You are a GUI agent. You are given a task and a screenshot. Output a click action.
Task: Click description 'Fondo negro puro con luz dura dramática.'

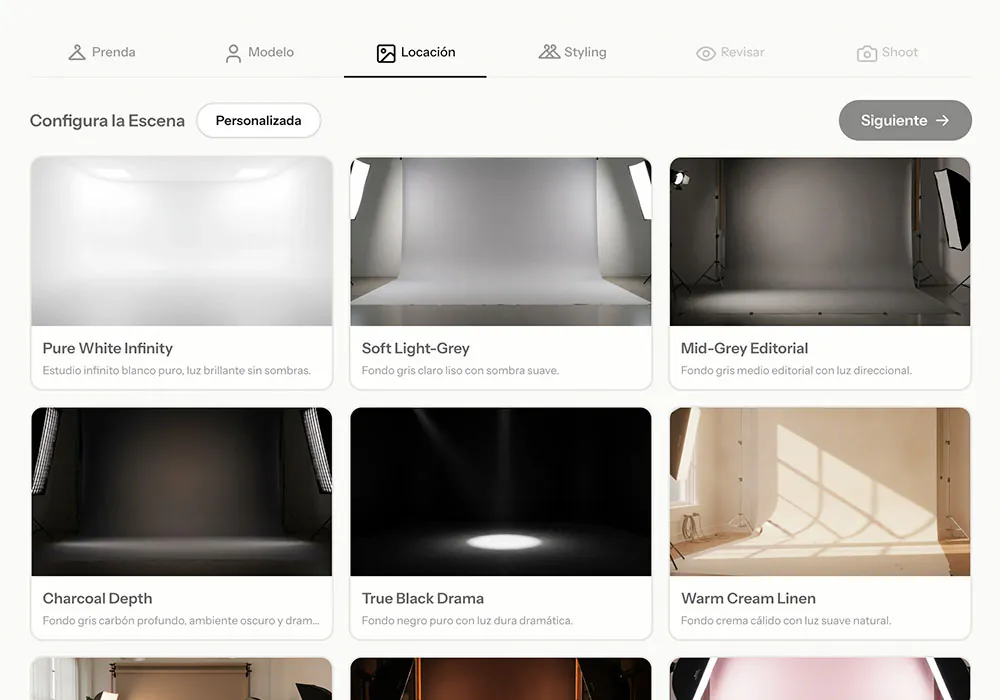point(467,620)
